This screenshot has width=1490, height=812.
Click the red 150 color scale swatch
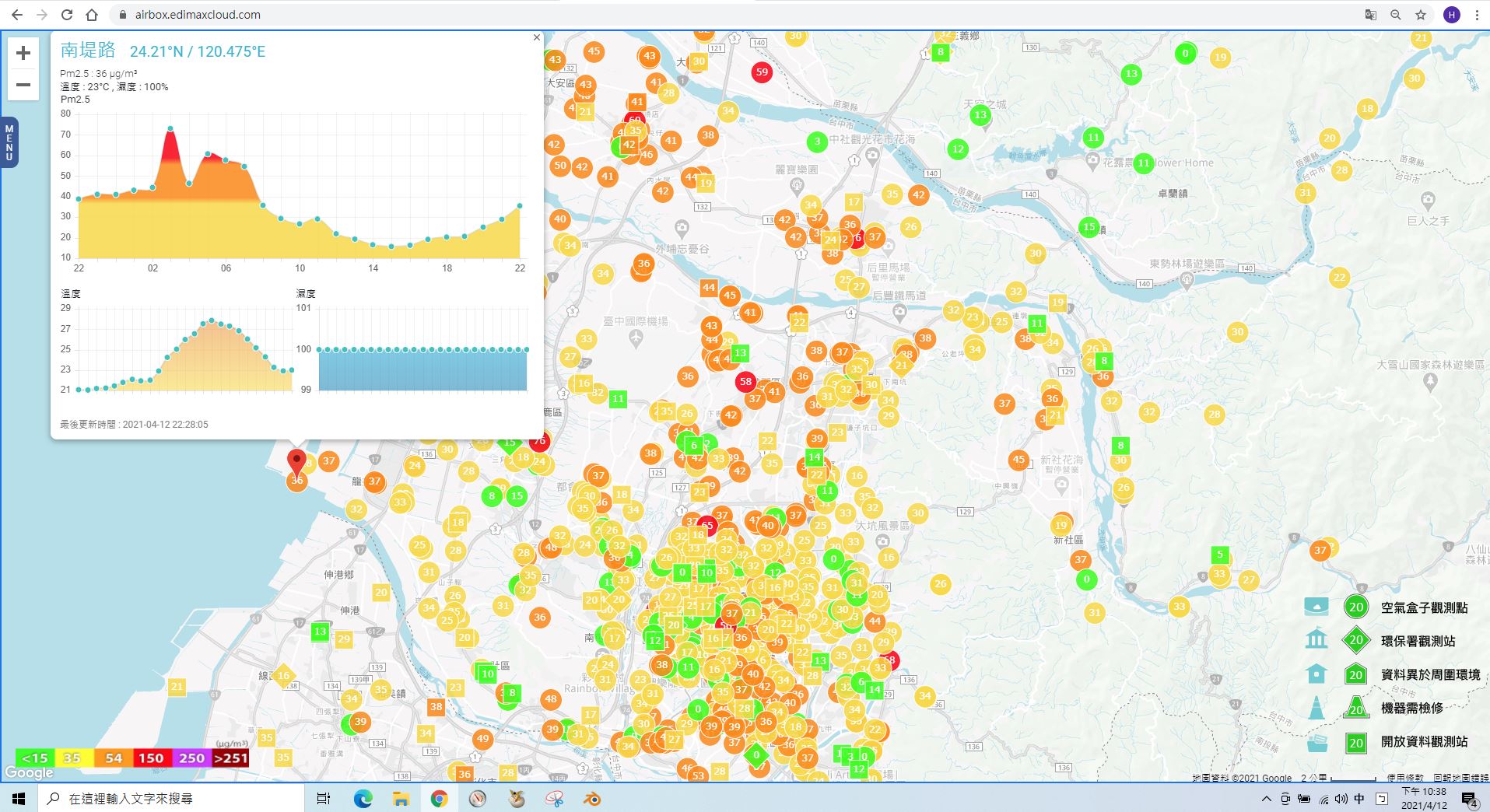pos(152,758)
